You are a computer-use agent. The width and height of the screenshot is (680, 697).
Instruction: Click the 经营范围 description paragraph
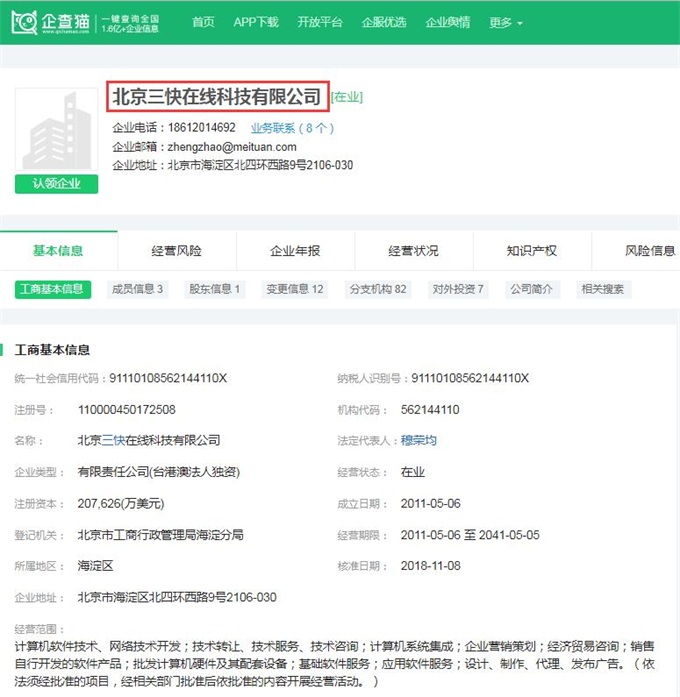[334, 664]
